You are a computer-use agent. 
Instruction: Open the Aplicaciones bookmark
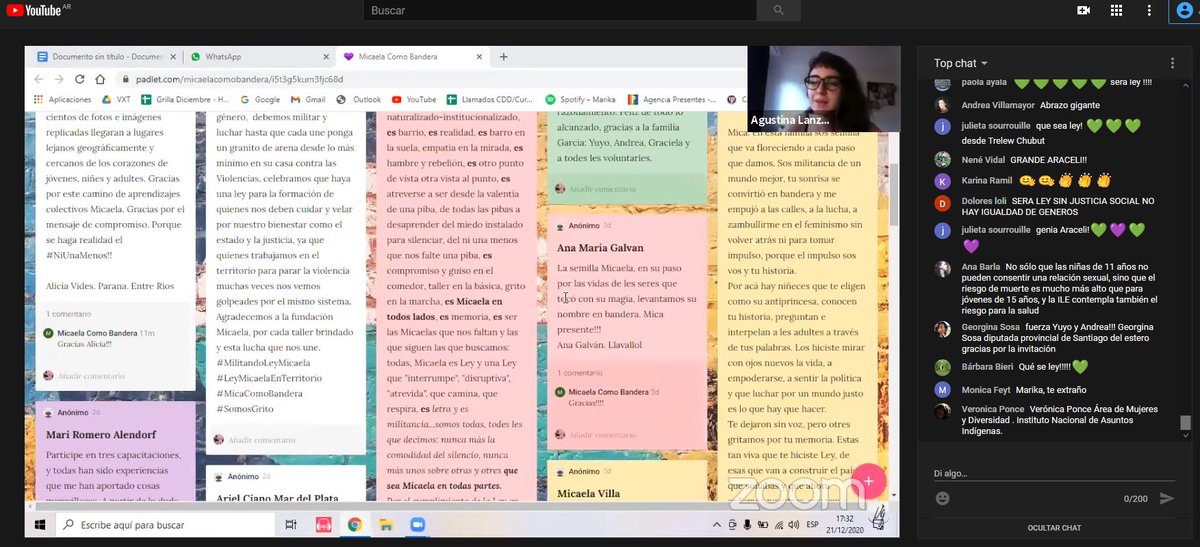pyautogui.click(x=63, y=99)
